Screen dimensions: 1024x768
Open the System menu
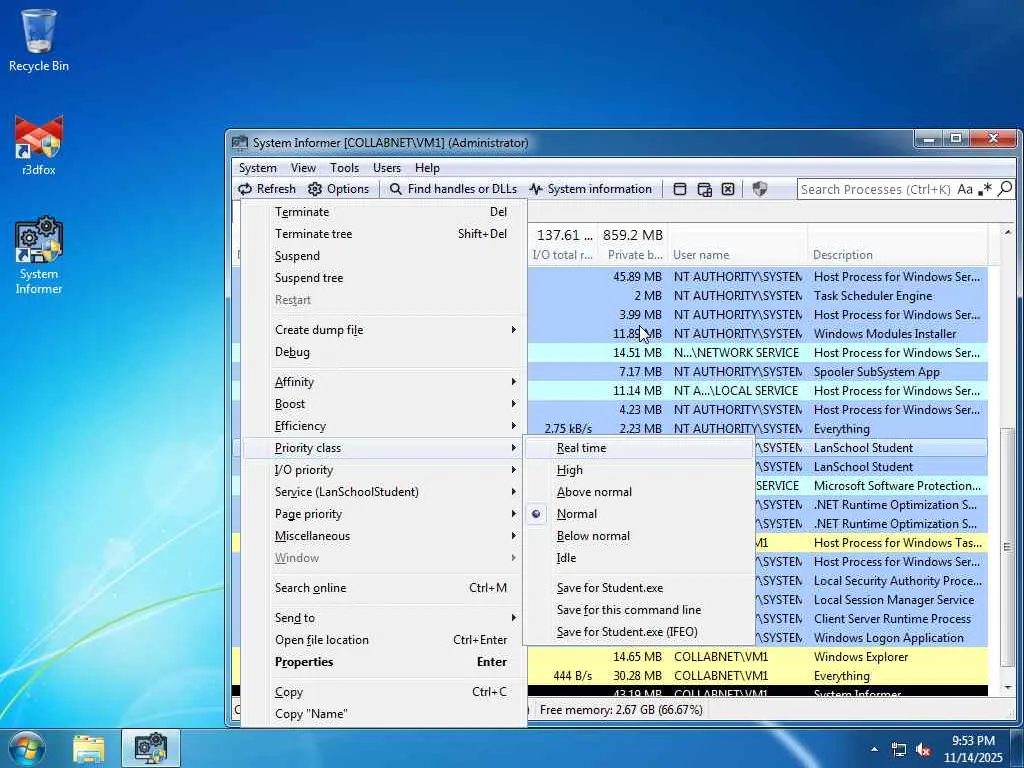pyautogui.click(x=257, y=168)
